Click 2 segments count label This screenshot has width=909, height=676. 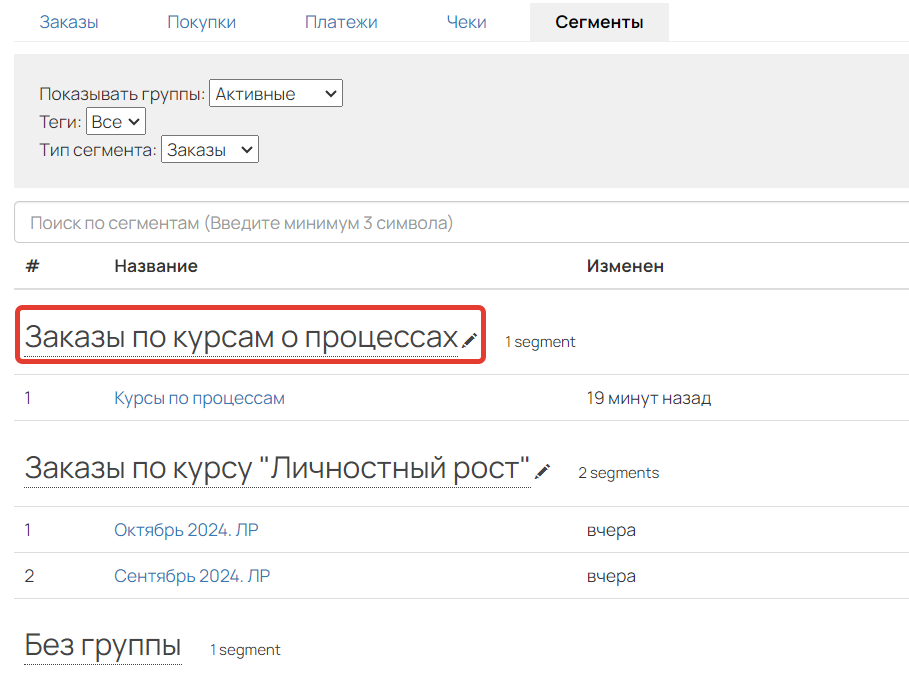619,473
